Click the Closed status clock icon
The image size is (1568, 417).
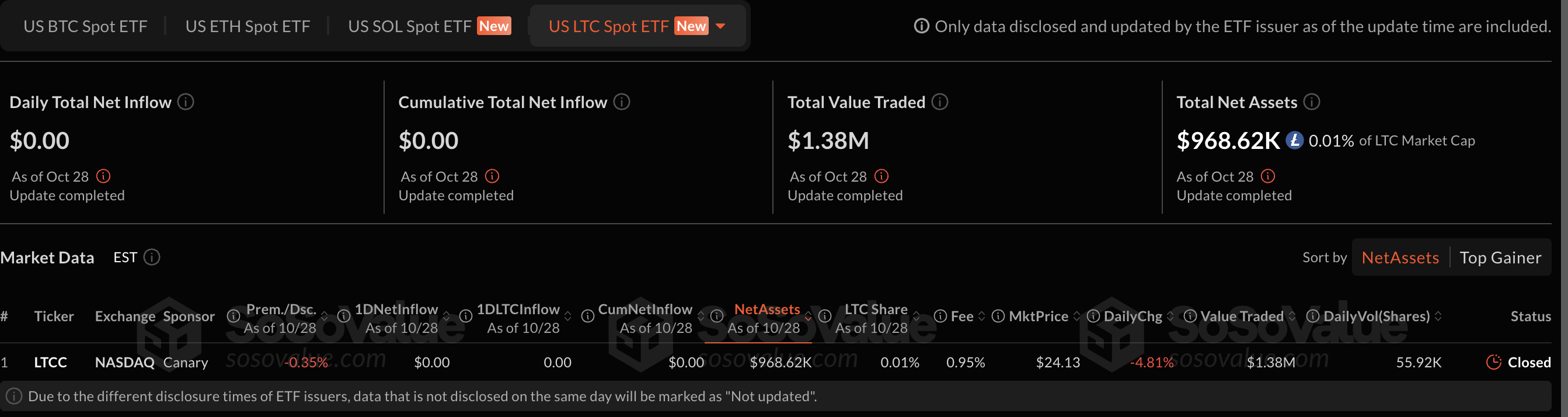point(1493,362)
